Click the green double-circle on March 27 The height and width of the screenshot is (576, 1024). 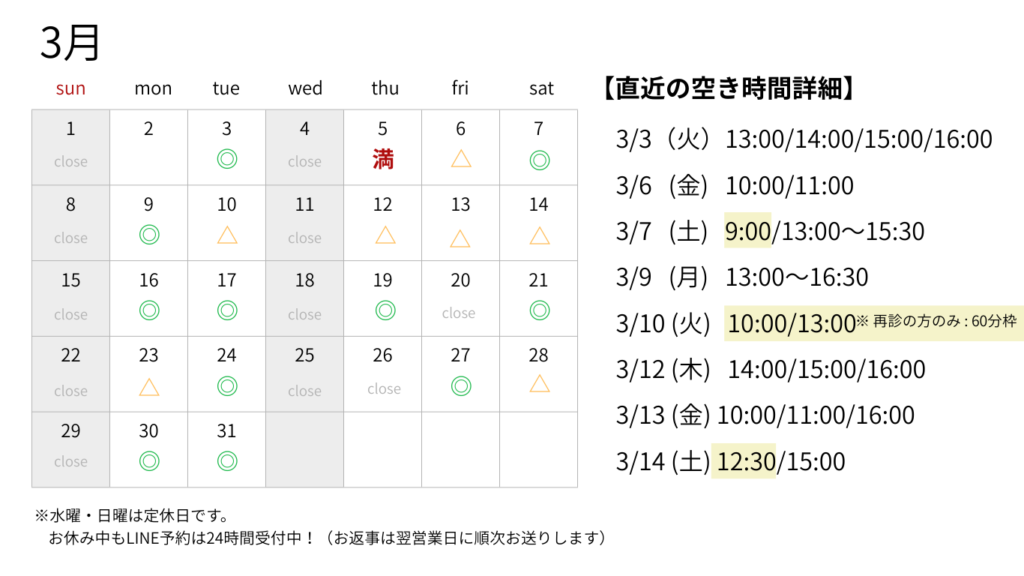click(x=461, y=386)
